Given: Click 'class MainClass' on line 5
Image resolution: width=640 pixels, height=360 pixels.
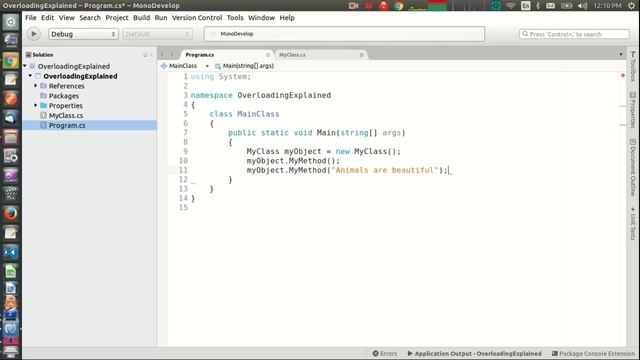Looking at the screenshot, I should (244, 114).
